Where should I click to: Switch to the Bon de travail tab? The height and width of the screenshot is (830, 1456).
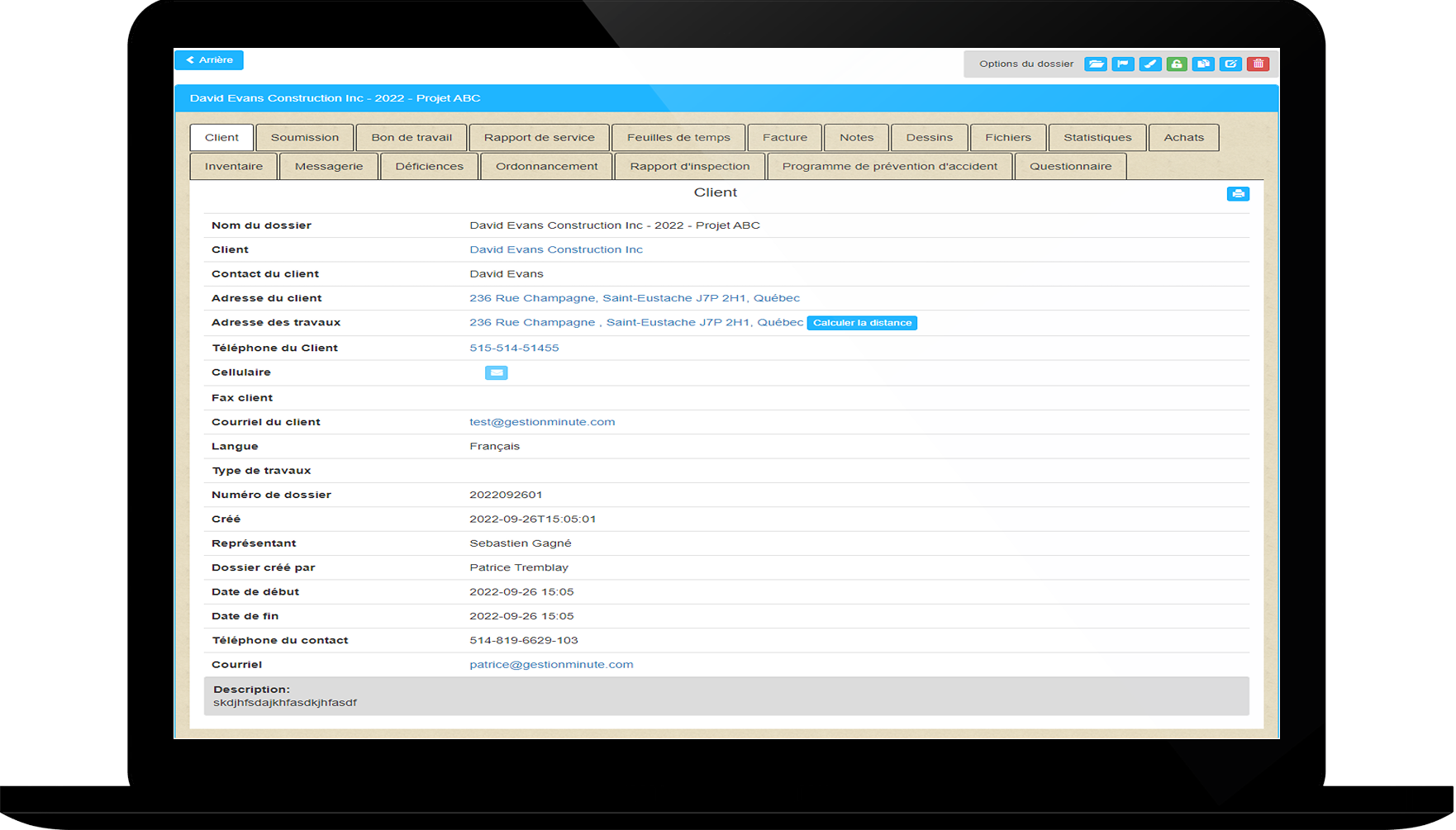point(412,138)
